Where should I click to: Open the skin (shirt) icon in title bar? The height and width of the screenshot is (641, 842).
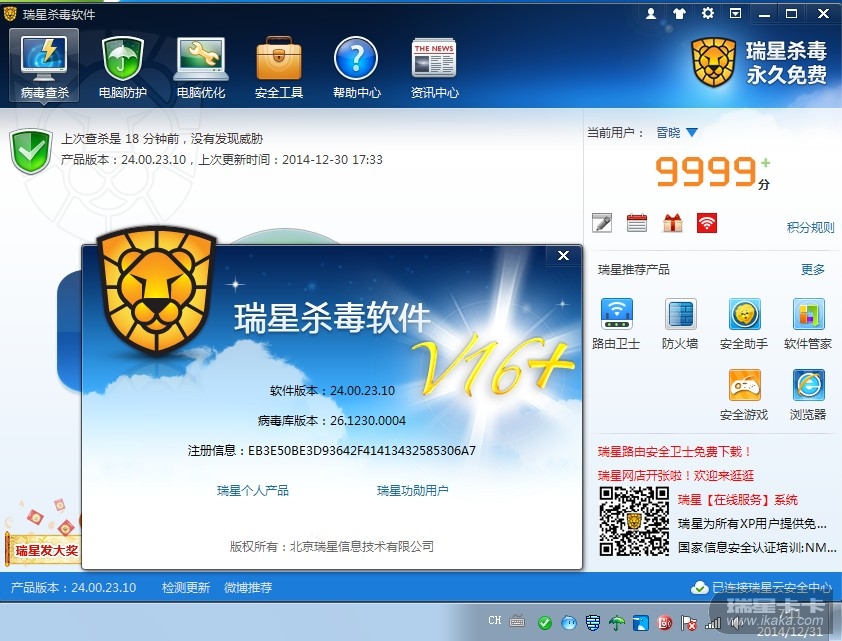click(679, 13)
